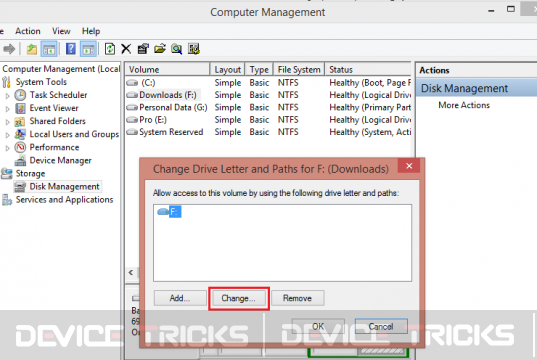Click the blue Help question mark icon
Image resolution: width=537 pixels, height=360 pixels.
coord(71,49)
